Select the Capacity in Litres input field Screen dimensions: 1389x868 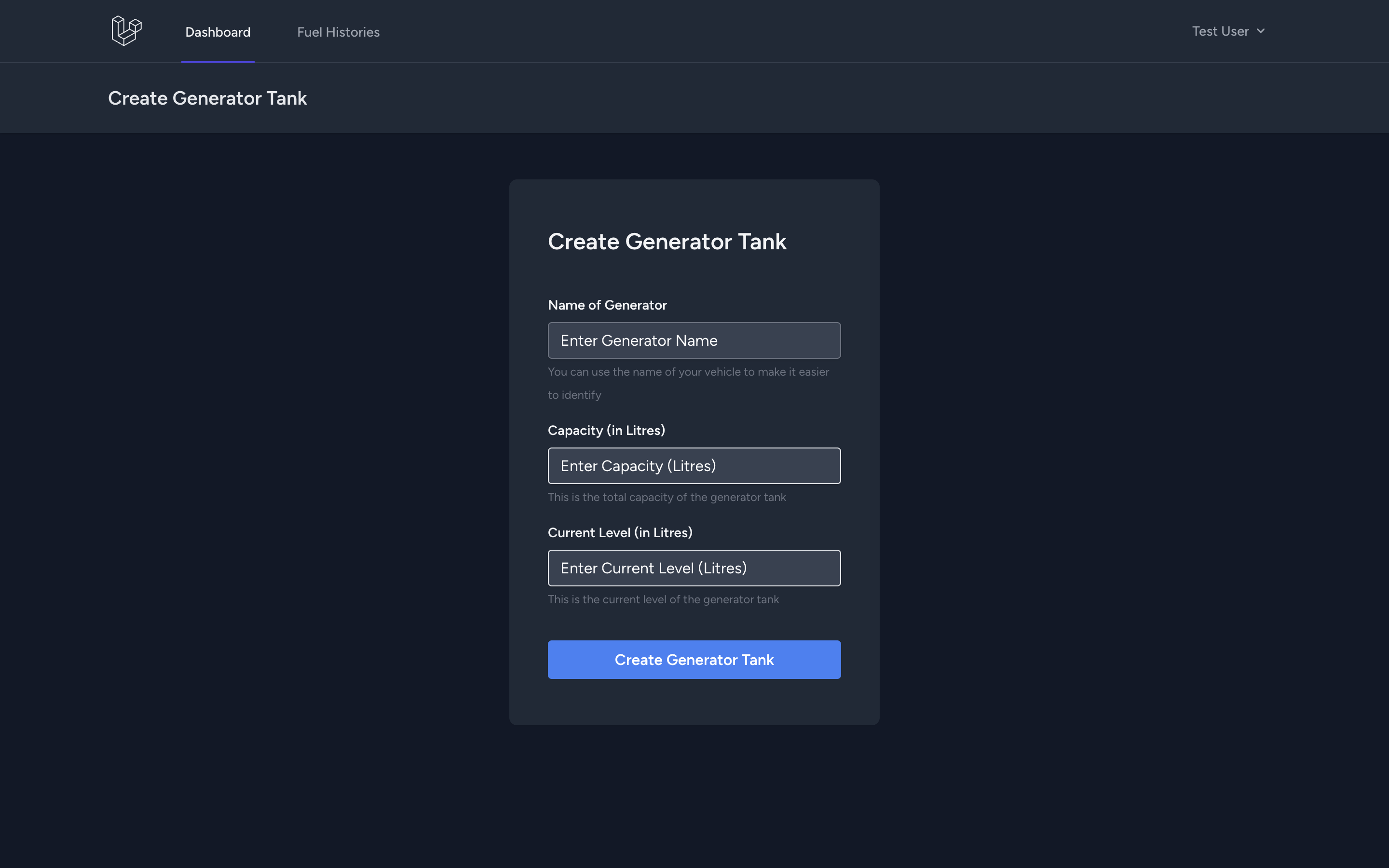(x=694, y=465)
